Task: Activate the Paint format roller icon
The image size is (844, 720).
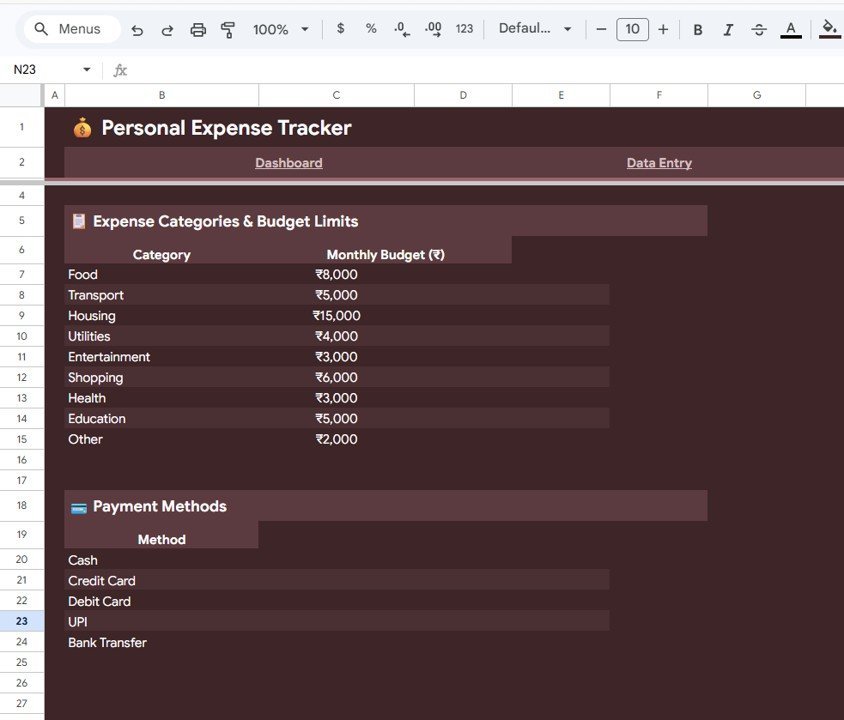Action: click(x=228, y=30)
